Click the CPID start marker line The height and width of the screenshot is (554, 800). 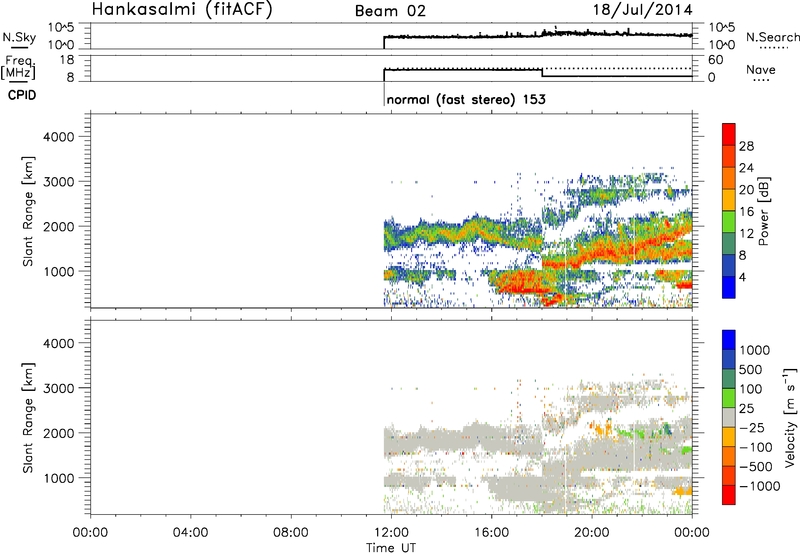(x=384, y=95)
